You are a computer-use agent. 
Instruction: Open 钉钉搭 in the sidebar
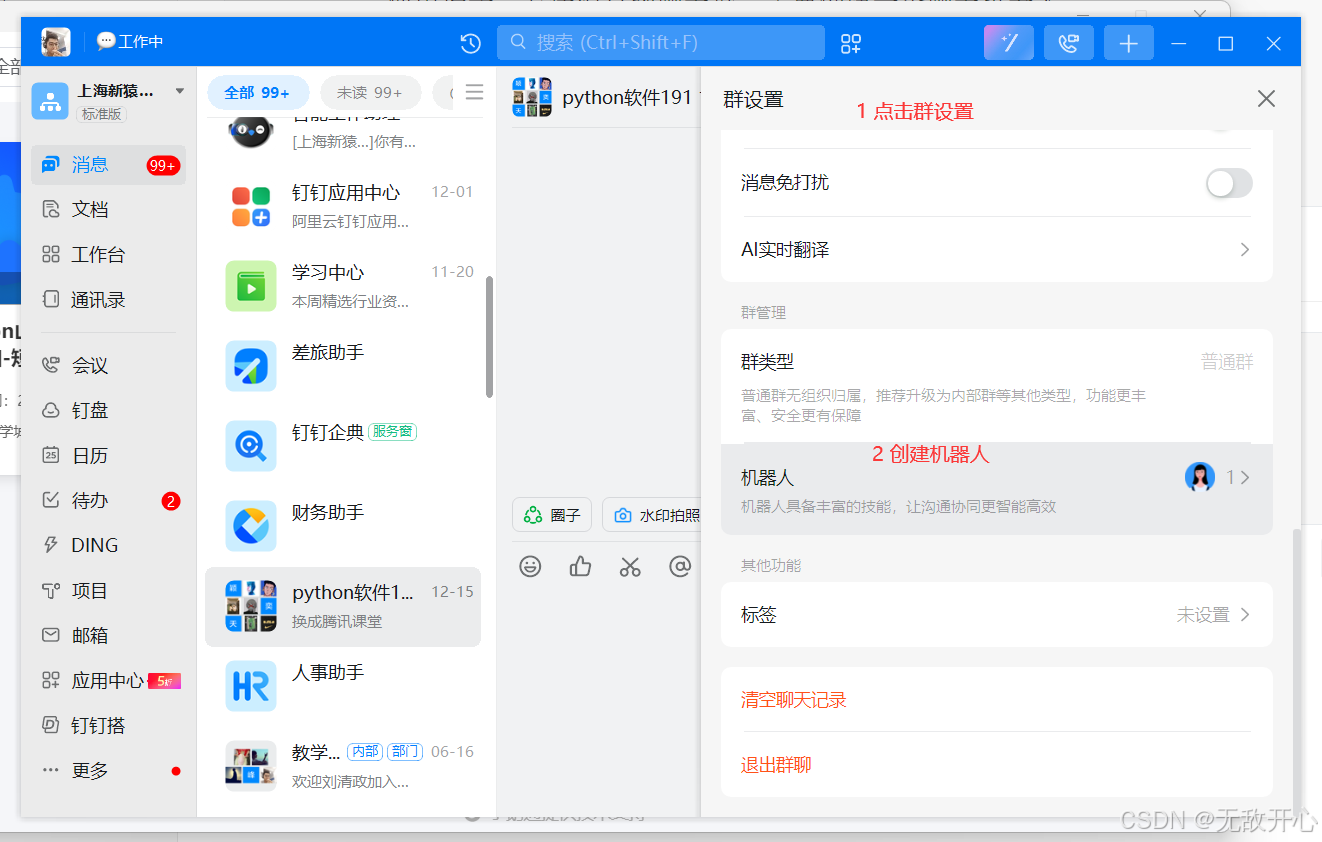click(x=108, y=726)
